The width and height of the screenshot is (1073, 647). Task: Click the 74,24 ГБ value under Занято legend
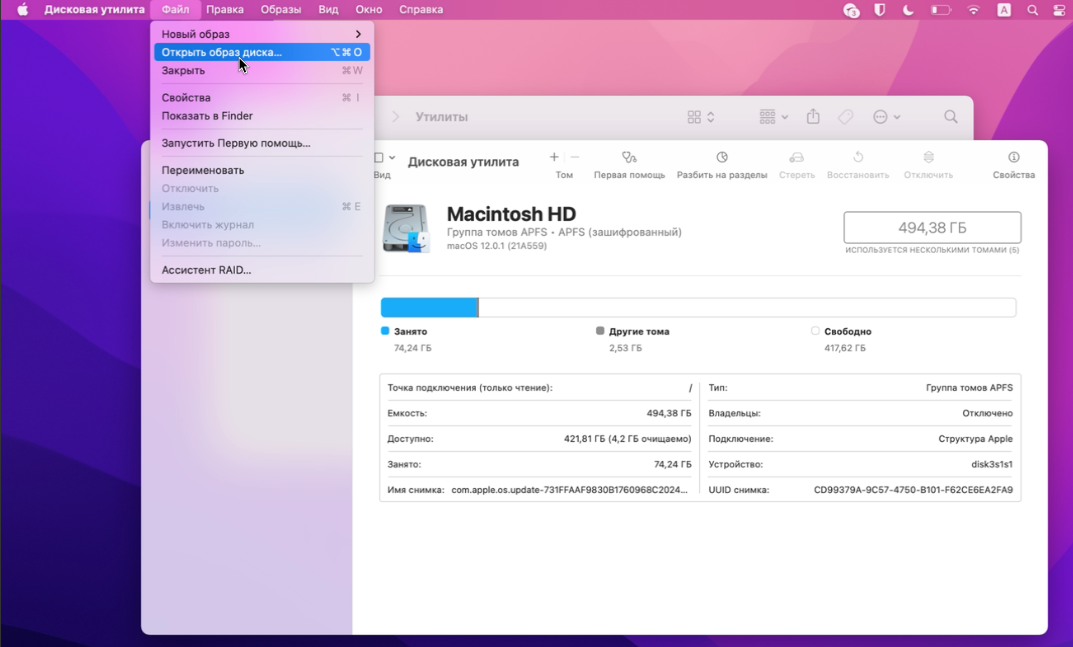413,348
